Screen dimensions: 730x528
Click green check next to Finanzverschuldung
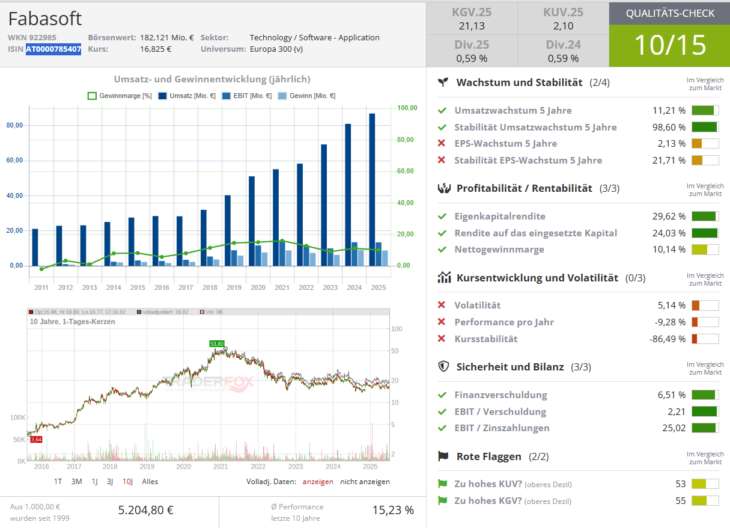(x=442, y=395)
